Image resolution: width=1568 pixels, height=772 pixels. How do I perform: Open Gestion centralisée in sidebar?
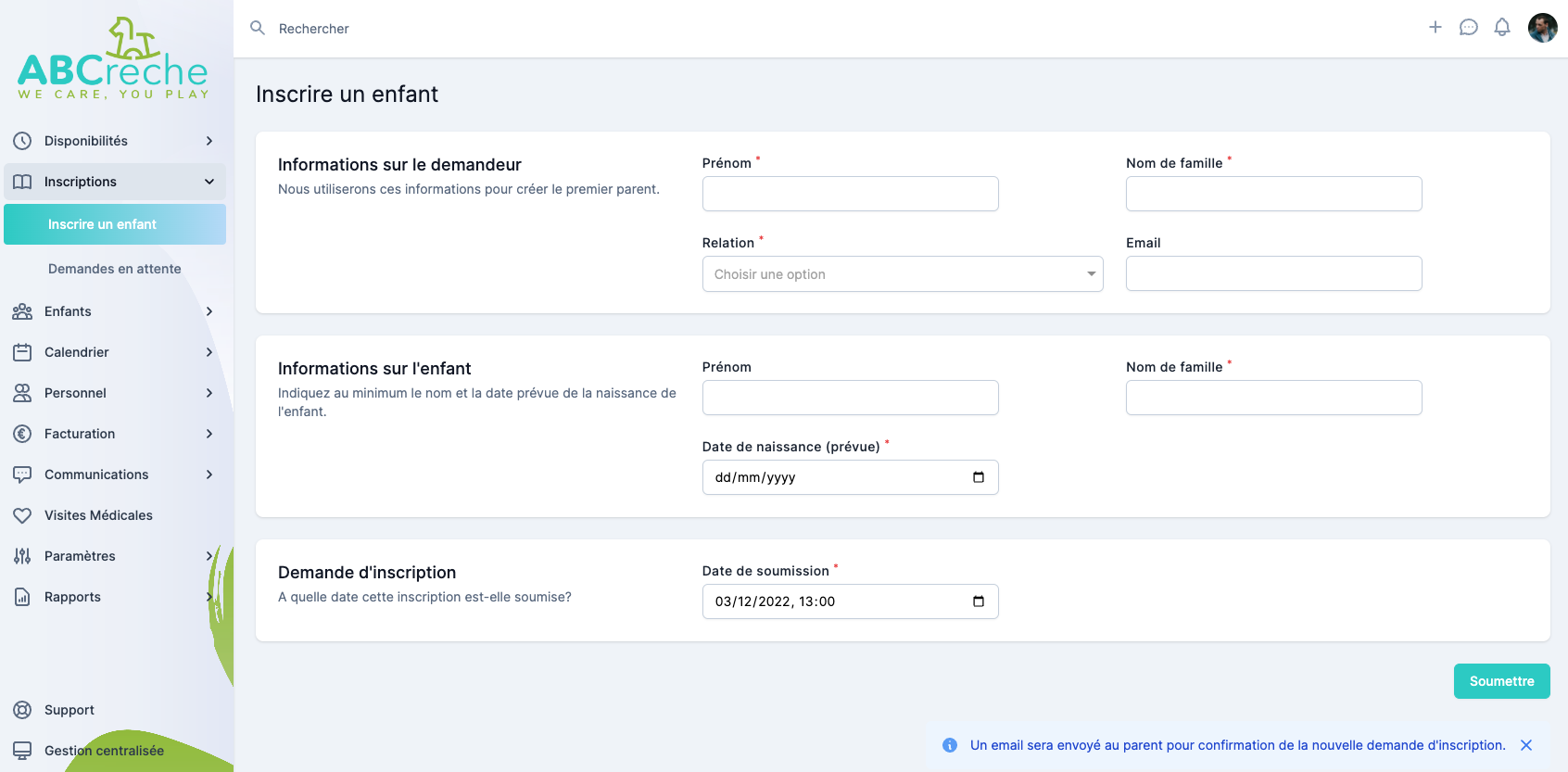point(104,751)
